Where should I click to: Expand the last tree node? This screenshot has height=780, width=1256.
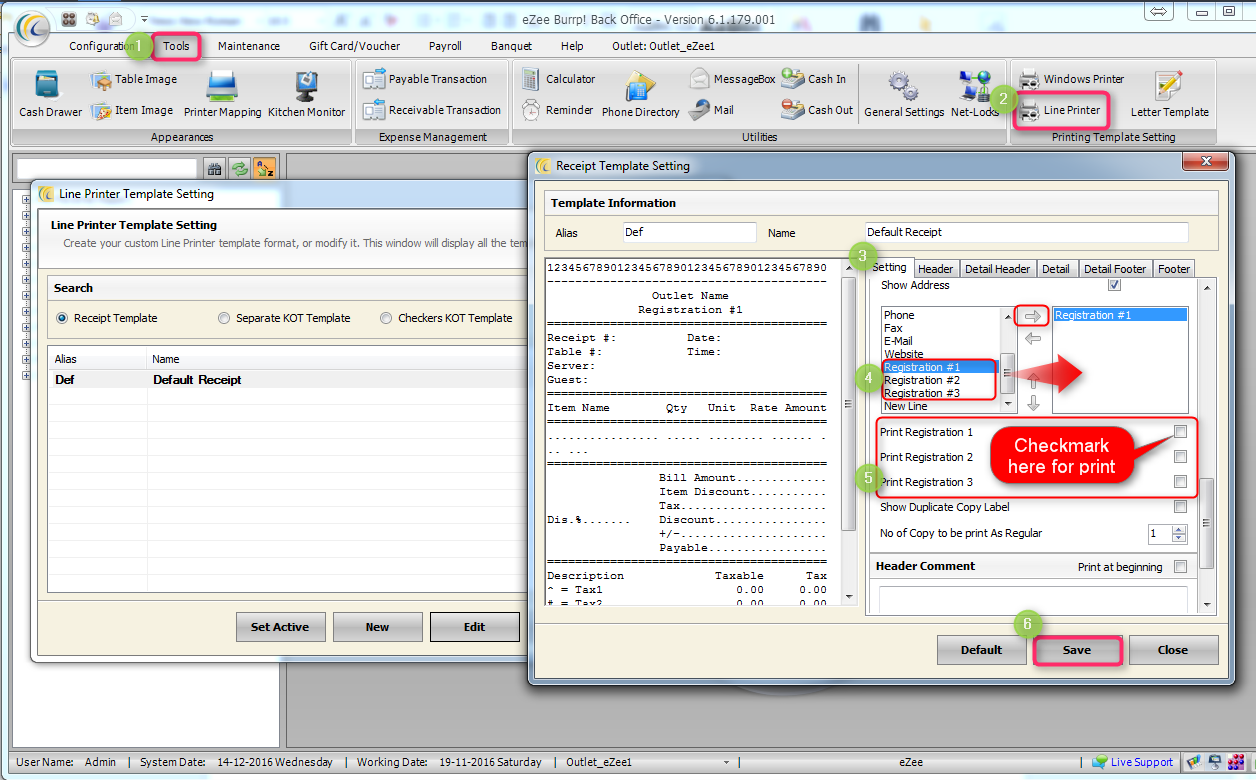pos(25,375)
